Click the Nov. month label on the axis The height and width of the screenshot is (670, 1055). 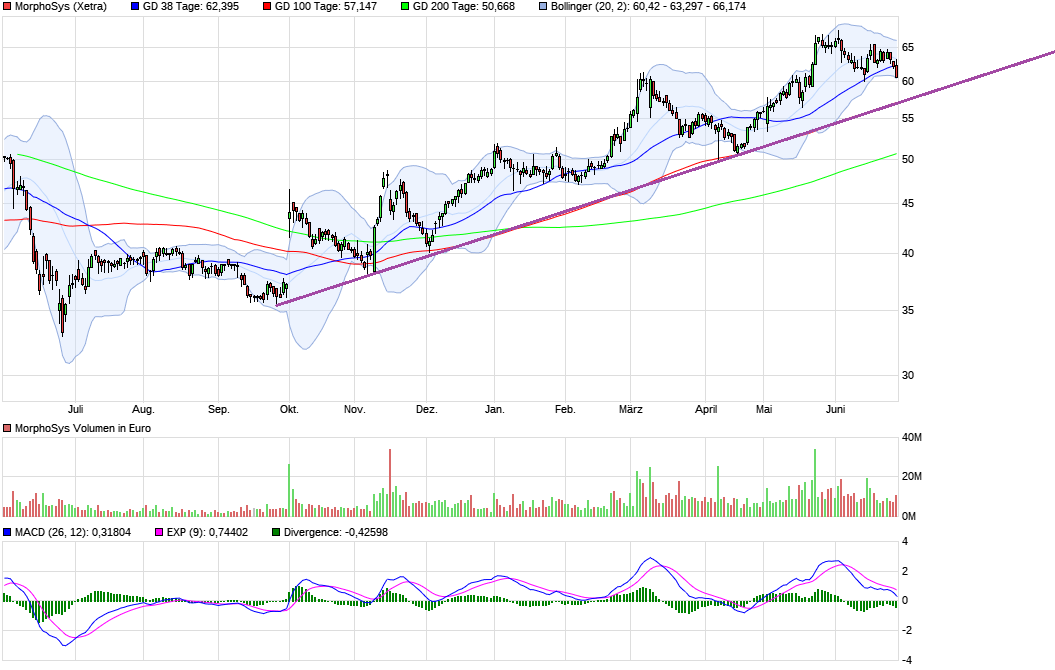[355, 409]
